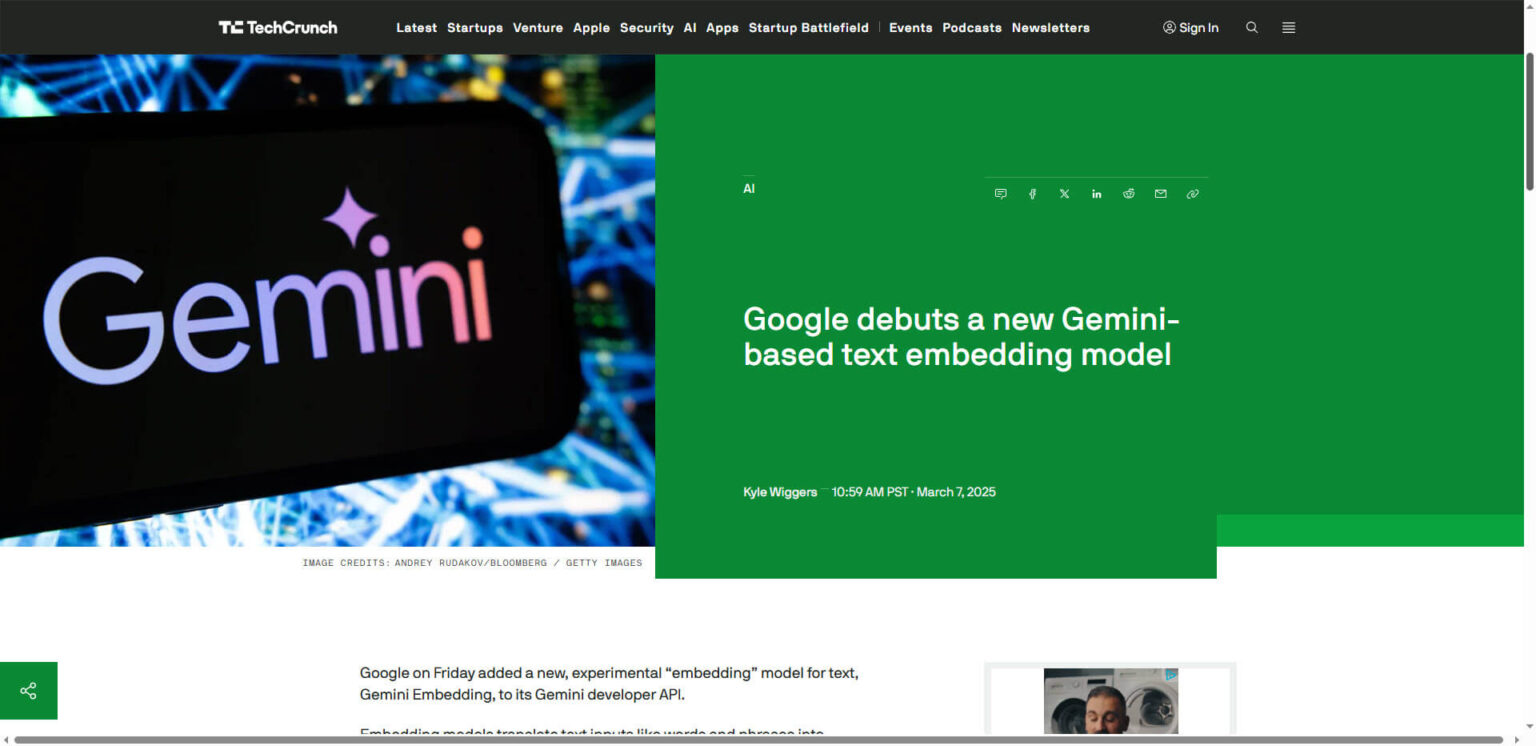This screenshot has height=746, width=1536.
Task: Copy the article link
Action: pos(1192,193)
